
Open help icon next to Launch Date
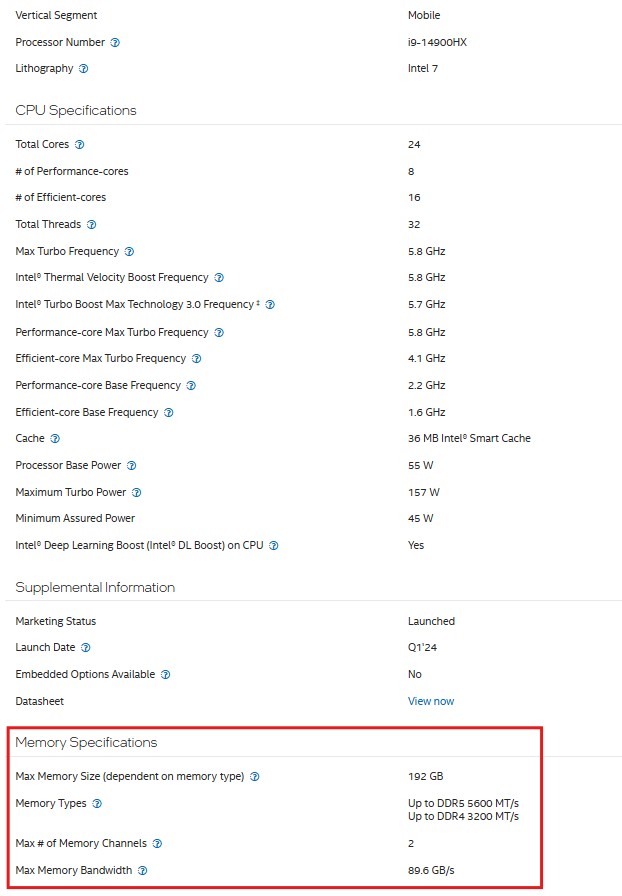pyautogui.click(x=86, y=647)
